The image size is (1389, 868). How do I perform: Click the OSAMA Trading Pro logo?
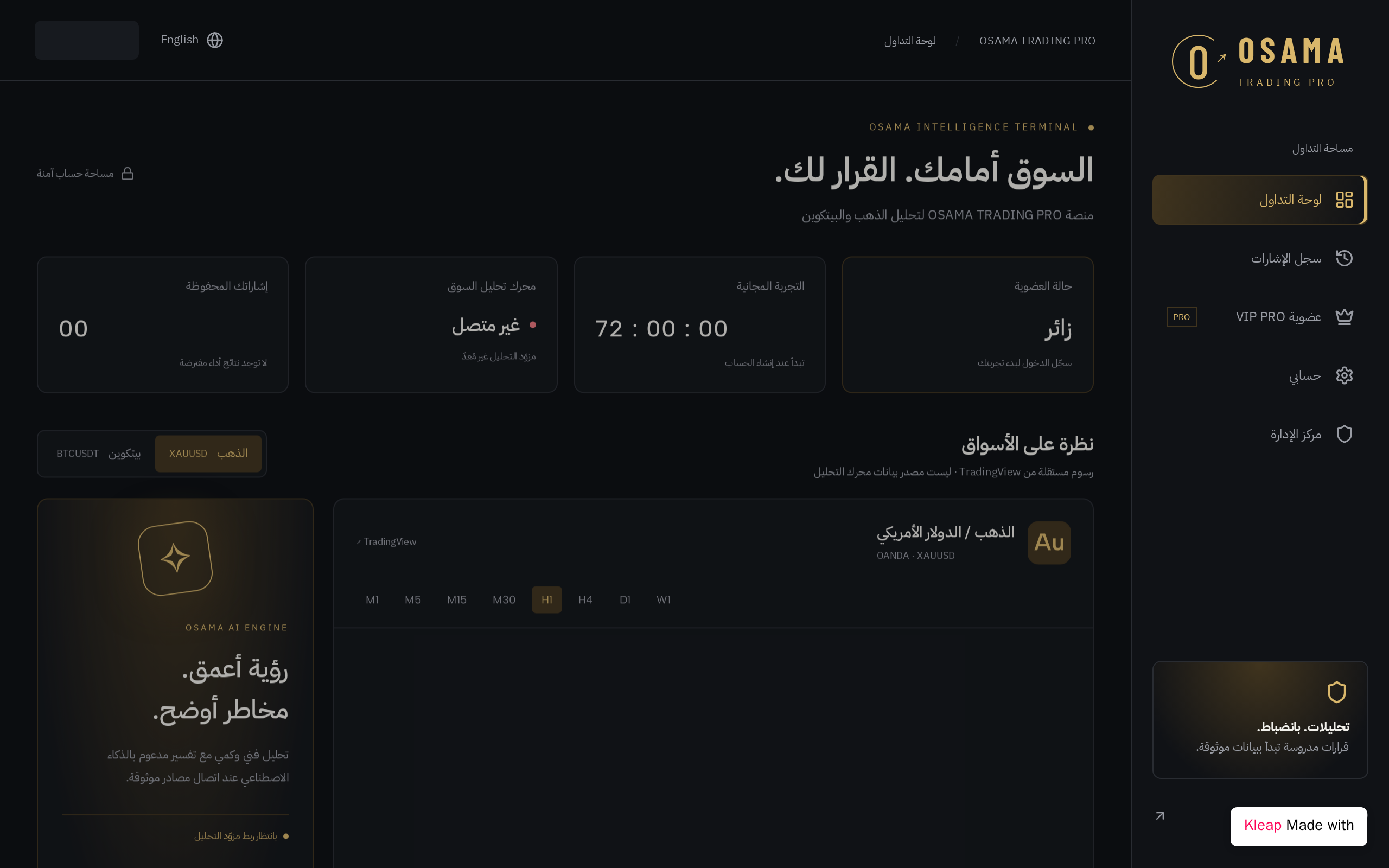[x=1259, y=61]
